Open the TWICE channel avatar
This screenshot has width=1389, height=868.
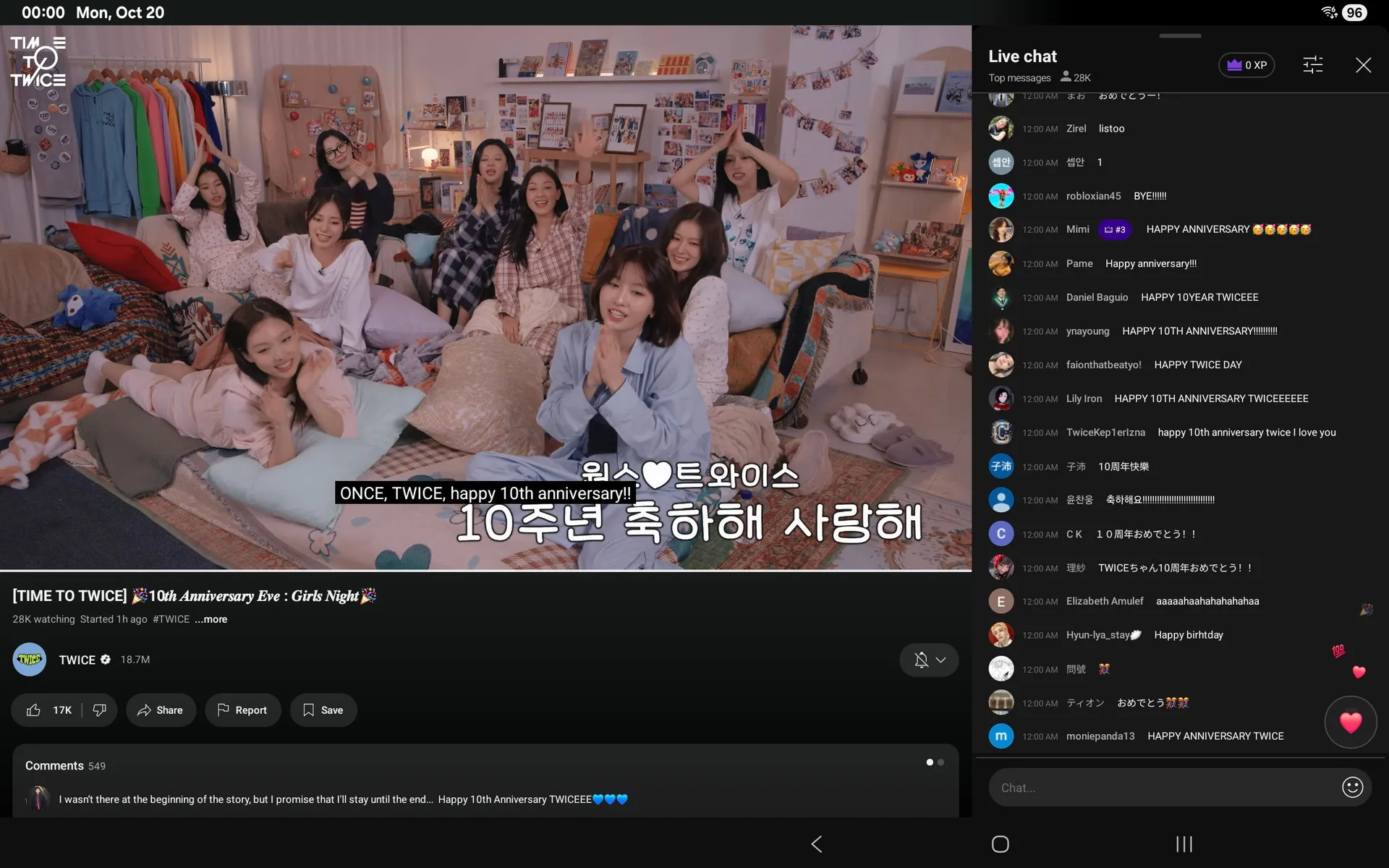coord(30,660)
